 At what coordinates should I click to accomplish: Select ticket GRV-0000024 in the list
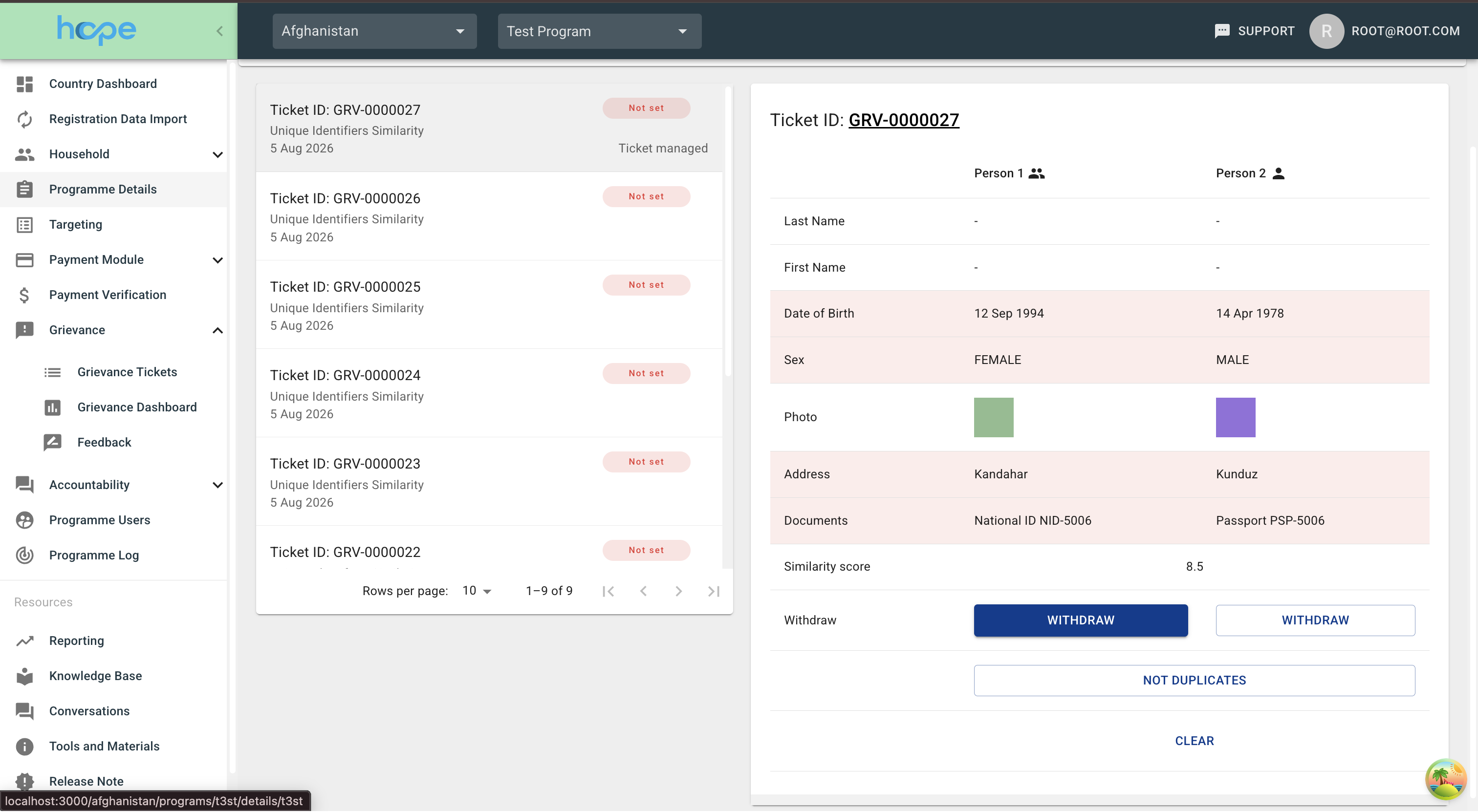tap(489, 393)
